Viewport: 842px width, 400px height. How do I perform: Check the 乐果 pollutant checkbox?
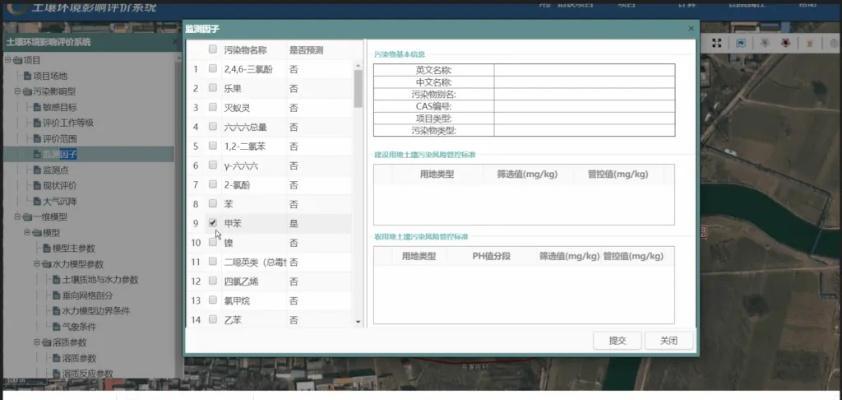(213, 89)
